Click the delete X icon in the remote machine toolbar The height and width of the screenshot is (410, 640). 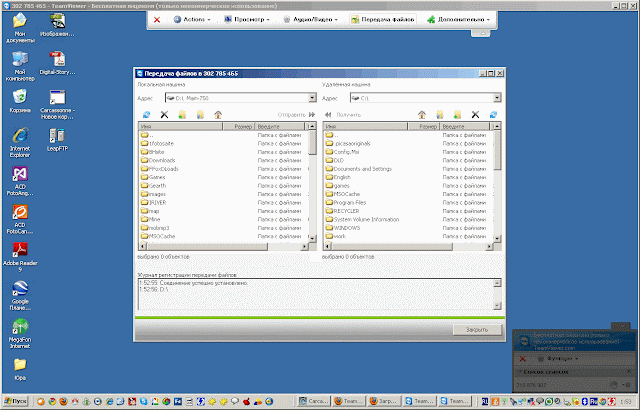[475, 115]
